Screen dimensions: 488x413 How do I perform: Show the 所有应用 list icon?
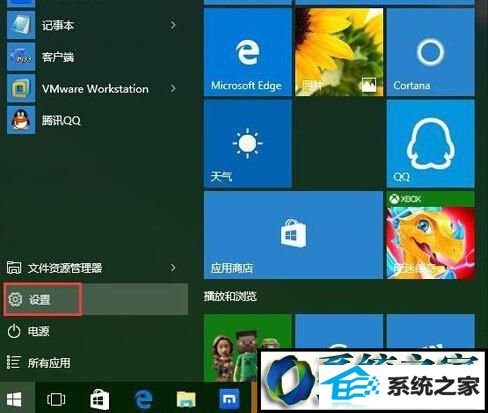coord(14,362)
